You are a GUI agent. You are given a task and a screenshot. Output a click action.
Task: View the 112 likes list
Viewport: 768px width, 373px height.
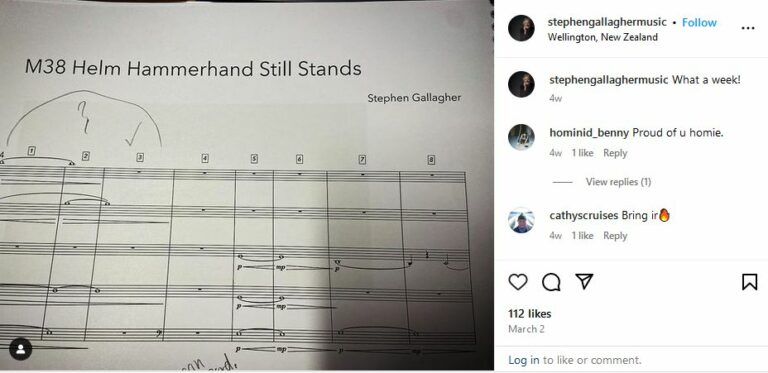click(x=529, y=314)
